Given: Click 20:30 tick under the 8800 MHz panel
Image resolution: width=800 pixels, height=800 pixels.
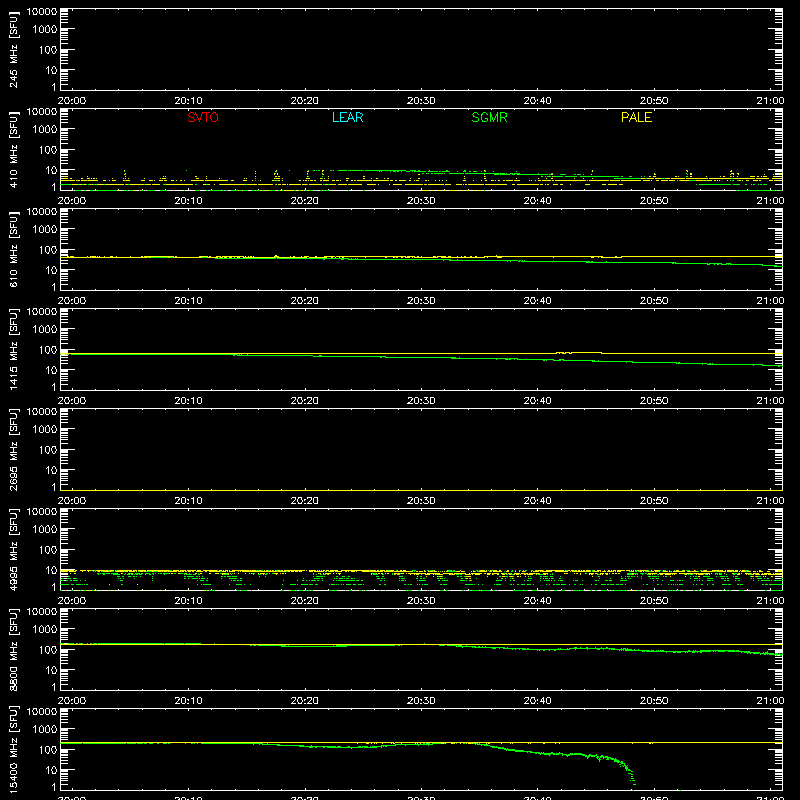Looking at the screenshot, I should click(421, 701).
